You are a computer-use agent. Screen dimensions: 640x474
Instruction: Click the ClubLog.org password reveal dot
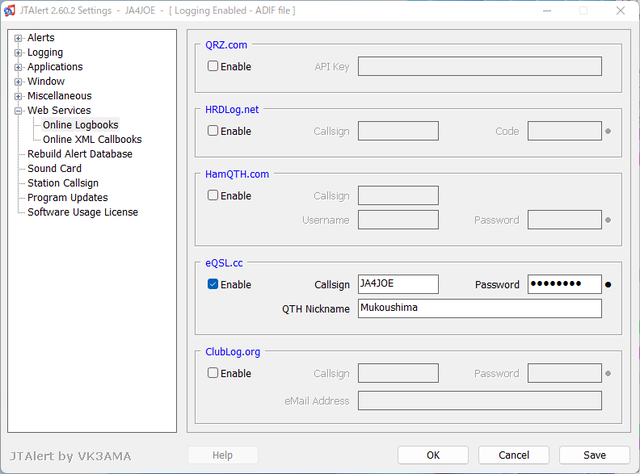click(x=608, y=373)
